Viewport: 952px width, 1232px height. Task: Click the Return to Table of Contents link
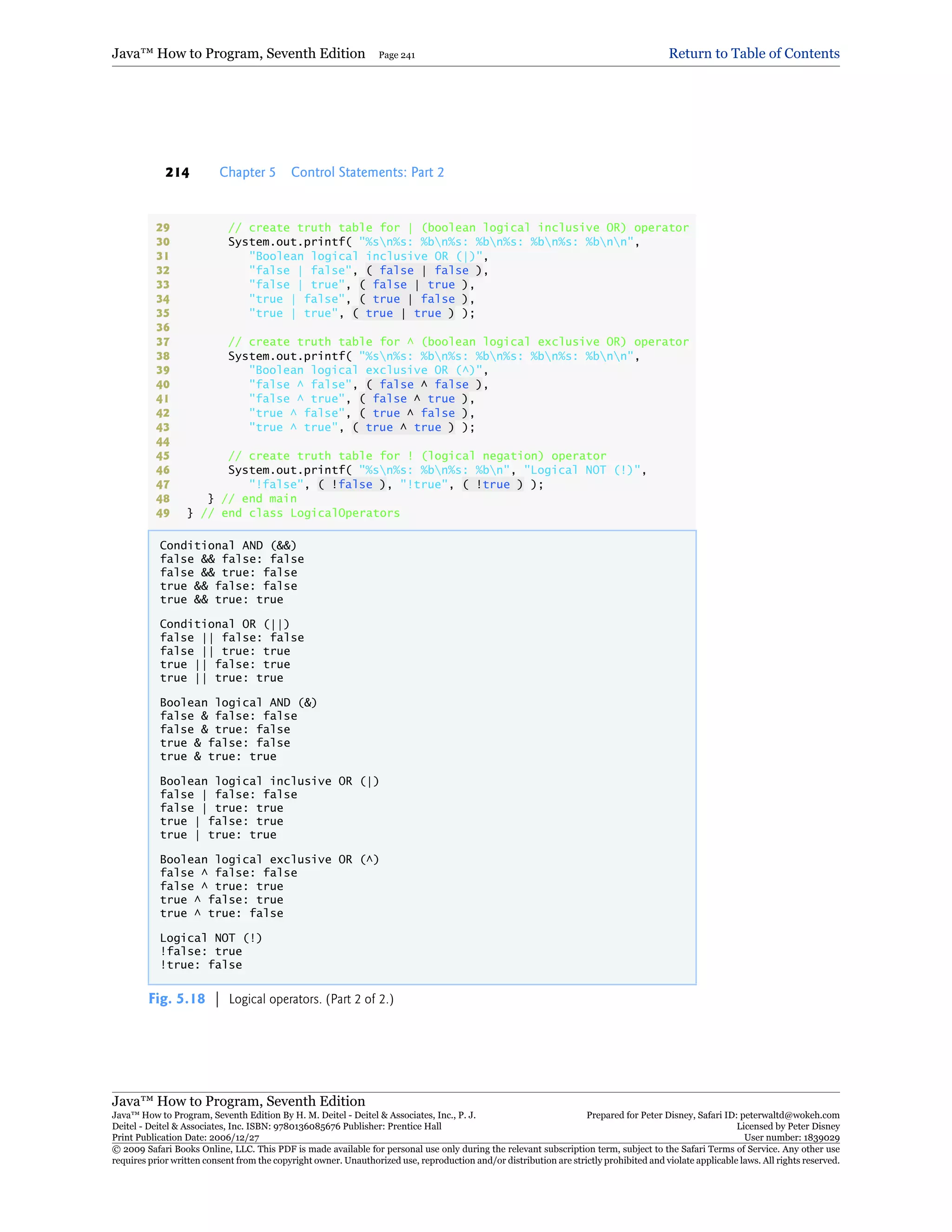754,53
